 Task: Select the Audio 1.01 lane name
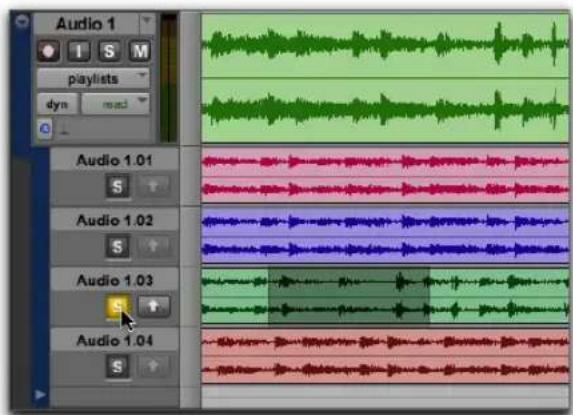(114, 160)
